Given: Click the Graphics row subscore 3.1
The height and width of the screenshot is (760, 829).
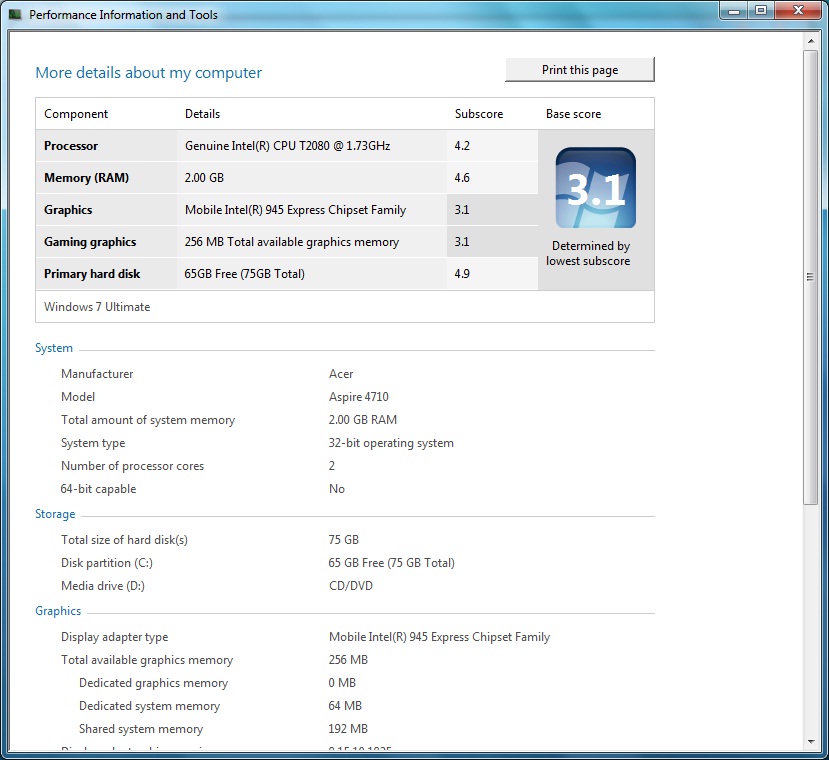Looking at the screenshot, I should point(462,210).
